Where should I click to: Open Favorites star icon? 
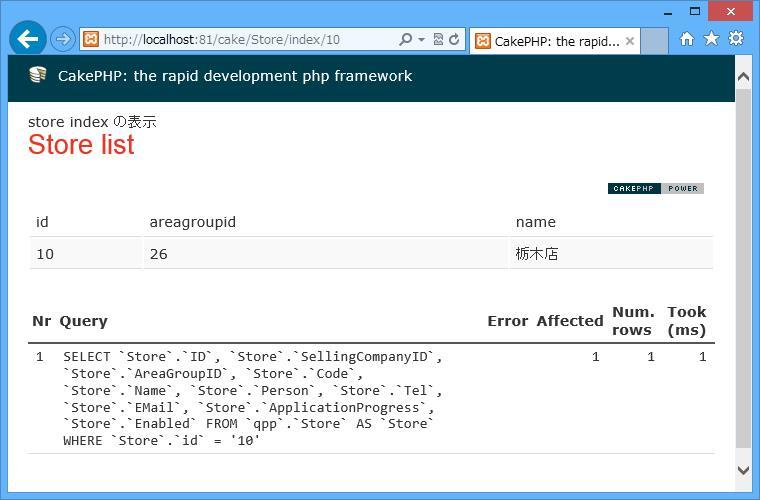tap(711, 39)
